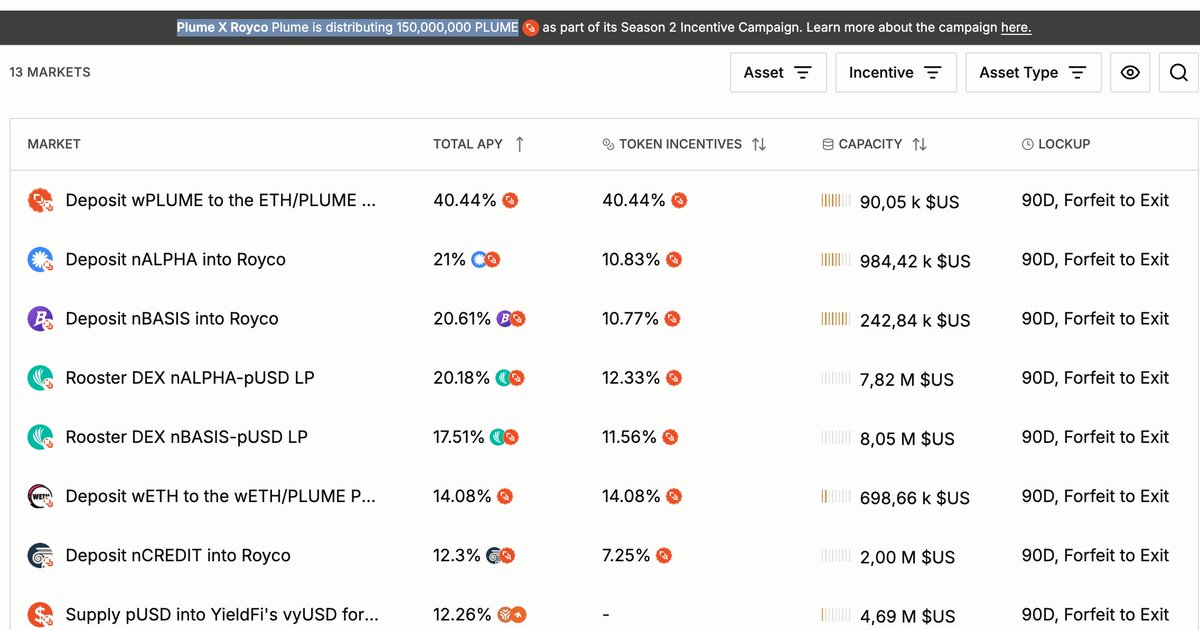Click the 8,05 M $US capacity value
The width and height of the screenshot is (1200, 630).
click(x=907, y=438)
